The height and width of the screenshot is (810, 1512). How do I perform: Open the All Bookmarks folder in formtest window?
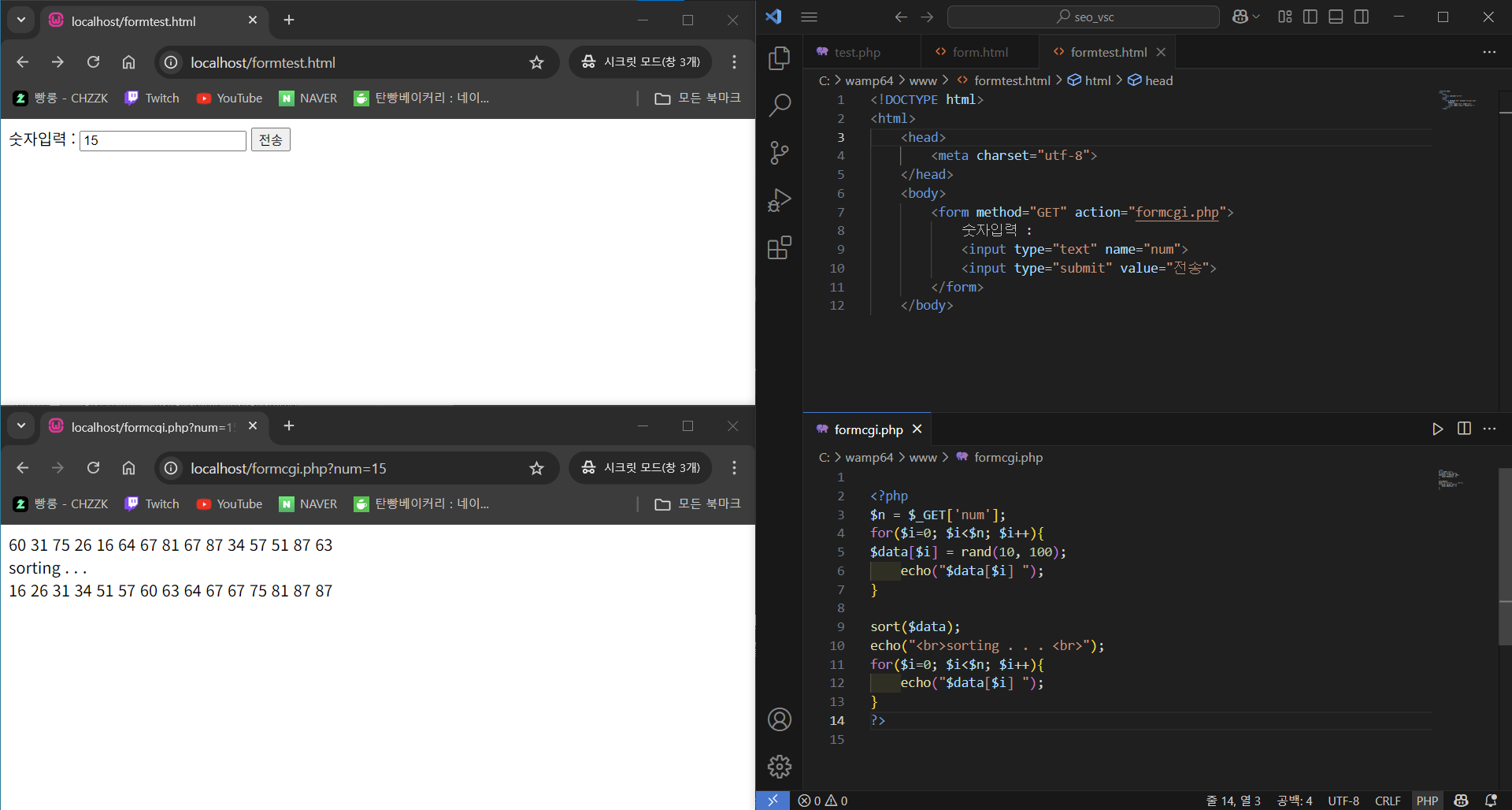(x=698, y=98)
